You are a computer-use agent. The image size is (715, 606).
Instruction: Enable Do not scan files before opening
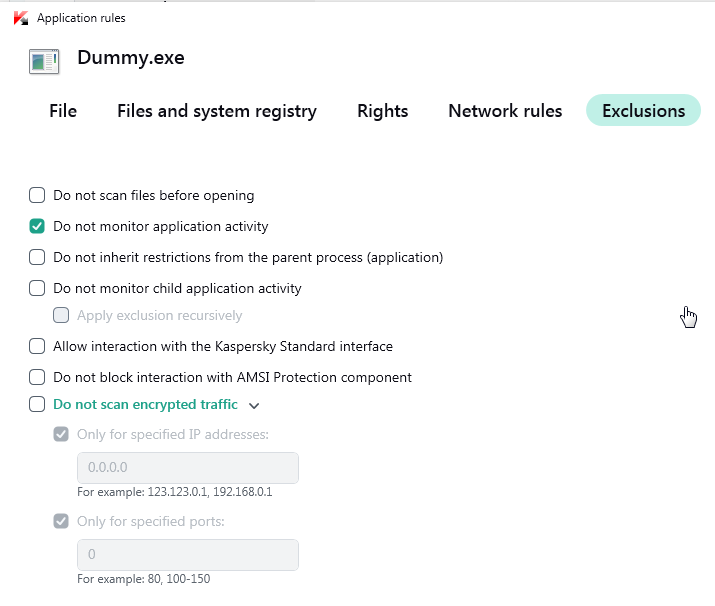[37, 195]
